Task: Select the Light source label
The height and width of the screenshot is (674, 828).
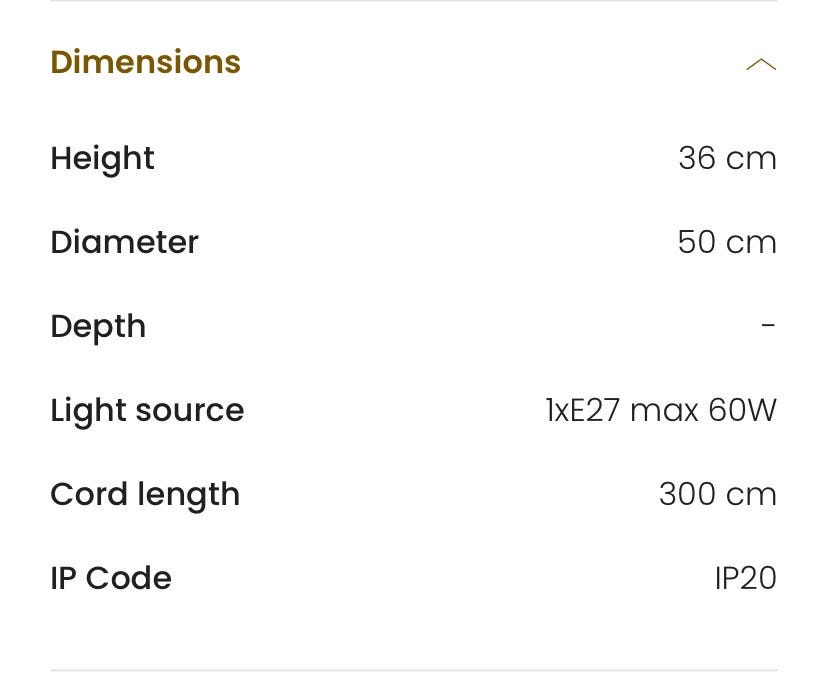Action: tap(147, 411)
